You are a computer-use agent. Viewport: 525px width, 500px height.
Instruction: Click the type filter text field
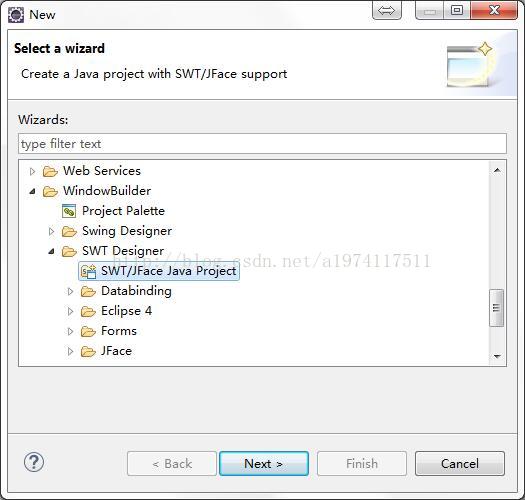click(x=262, y=144)
